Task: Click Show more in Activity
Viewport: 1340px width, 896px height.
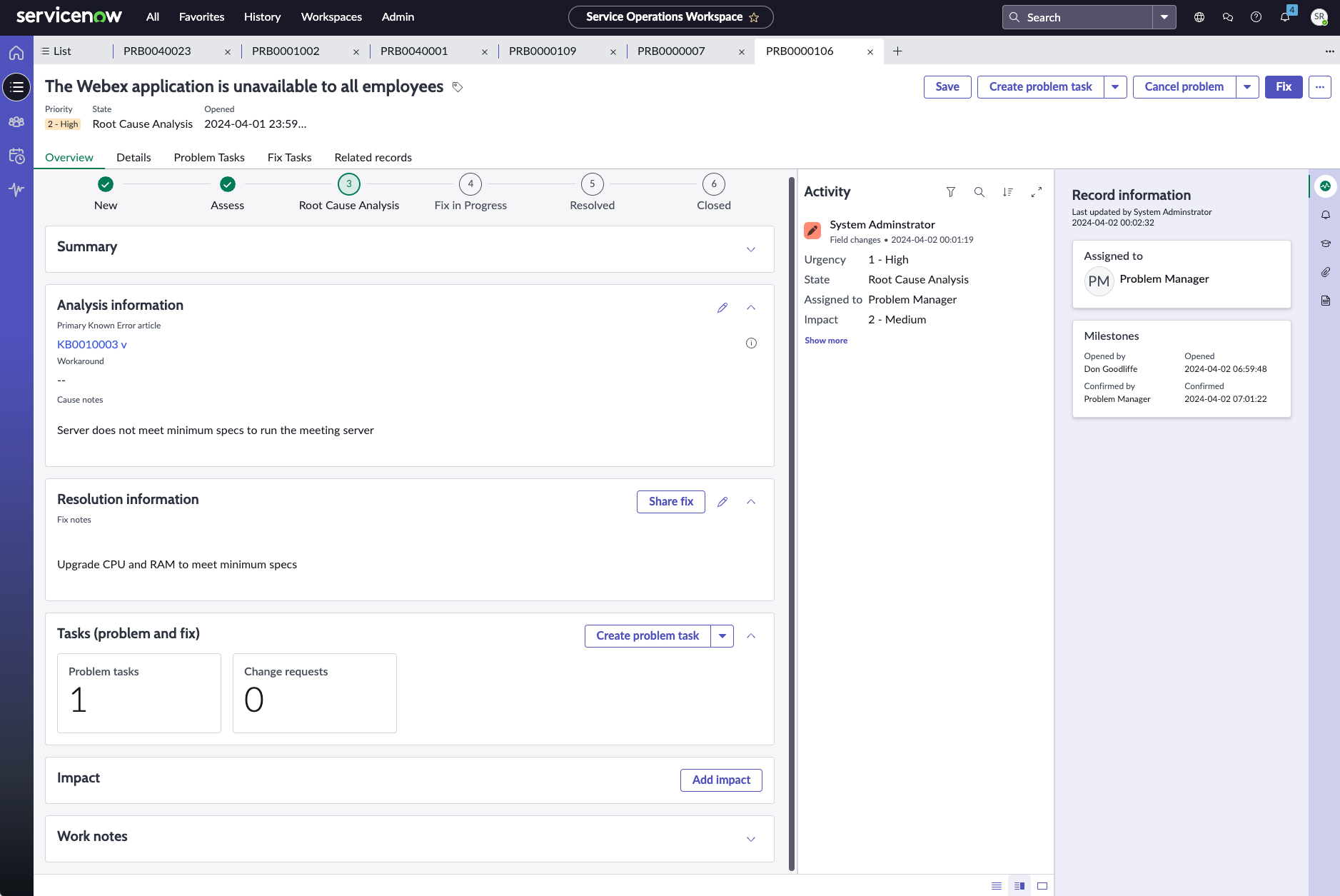Action: click(x=826, y=341)
